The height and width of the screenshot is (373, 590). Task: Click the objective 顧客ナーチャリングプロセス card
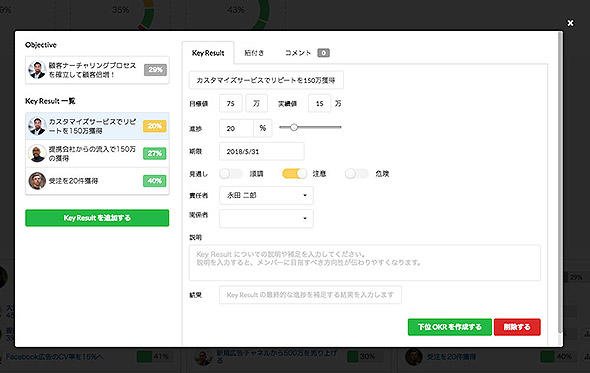[x=97, y=70]
